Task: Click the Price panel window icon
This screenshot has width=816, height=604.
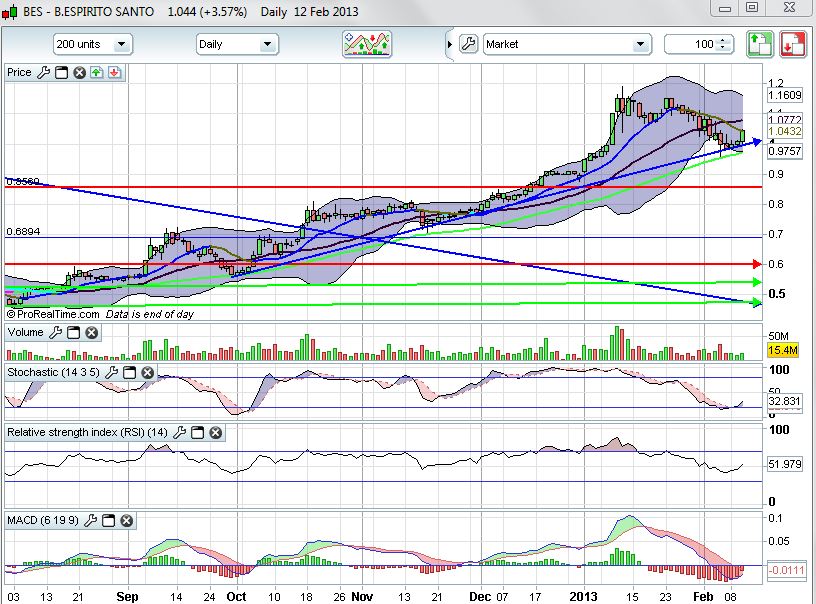Action: click(61, 72)
